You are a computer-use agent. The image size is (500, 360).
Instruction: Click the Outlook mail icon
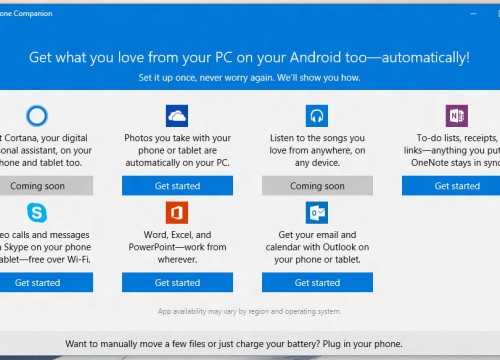317,213
